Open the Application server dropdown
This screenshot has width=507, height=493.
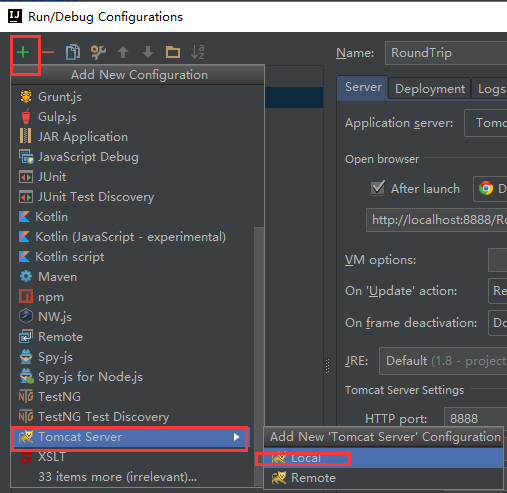(x=486, y=123)
